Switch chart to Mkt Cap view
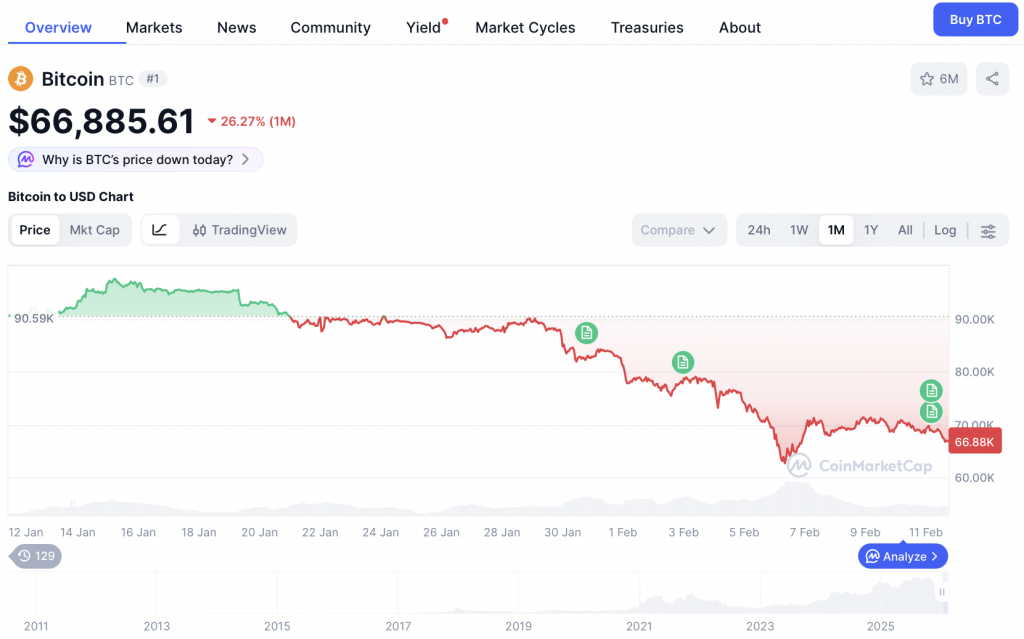This screenshot has height=639, width=1024. pyautogui.click(x=95, y=229)
